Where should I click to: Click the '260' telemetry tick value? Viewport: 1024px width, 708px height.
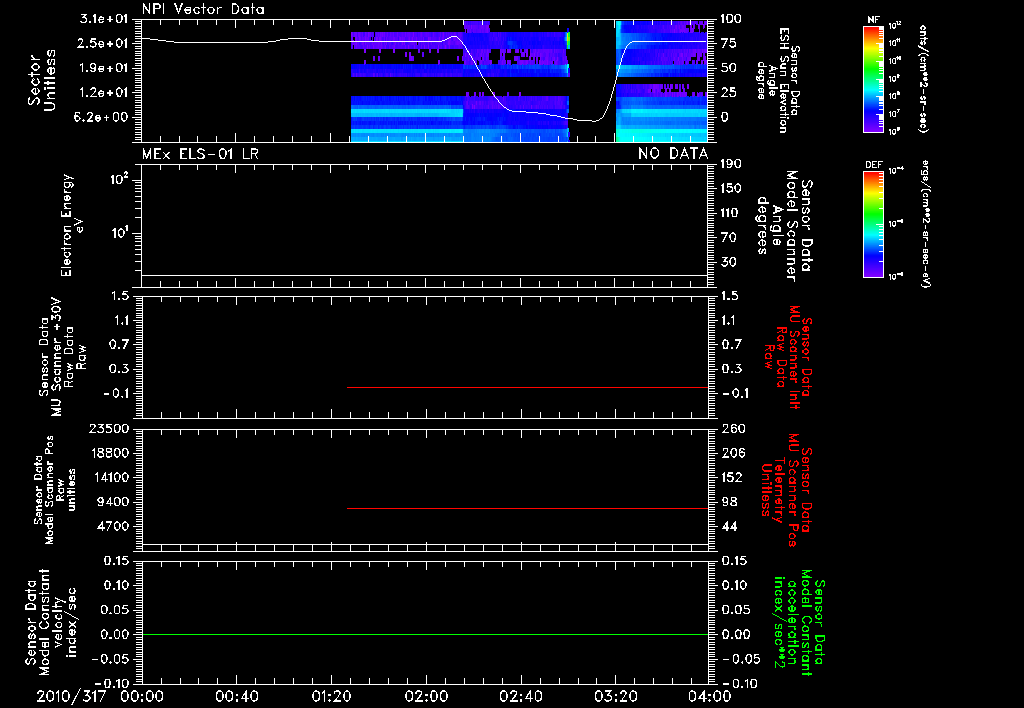[733, 429]
